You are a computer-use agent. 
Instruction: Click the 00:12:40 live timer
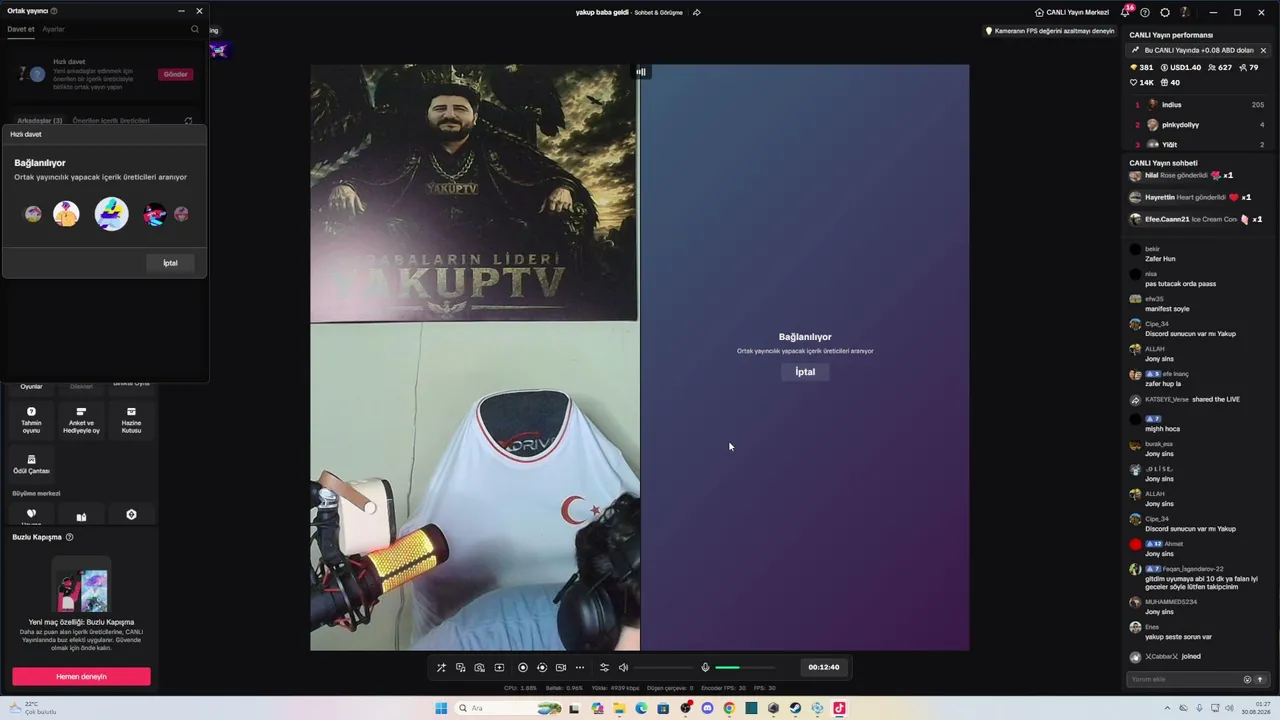(x=824, y=668)
